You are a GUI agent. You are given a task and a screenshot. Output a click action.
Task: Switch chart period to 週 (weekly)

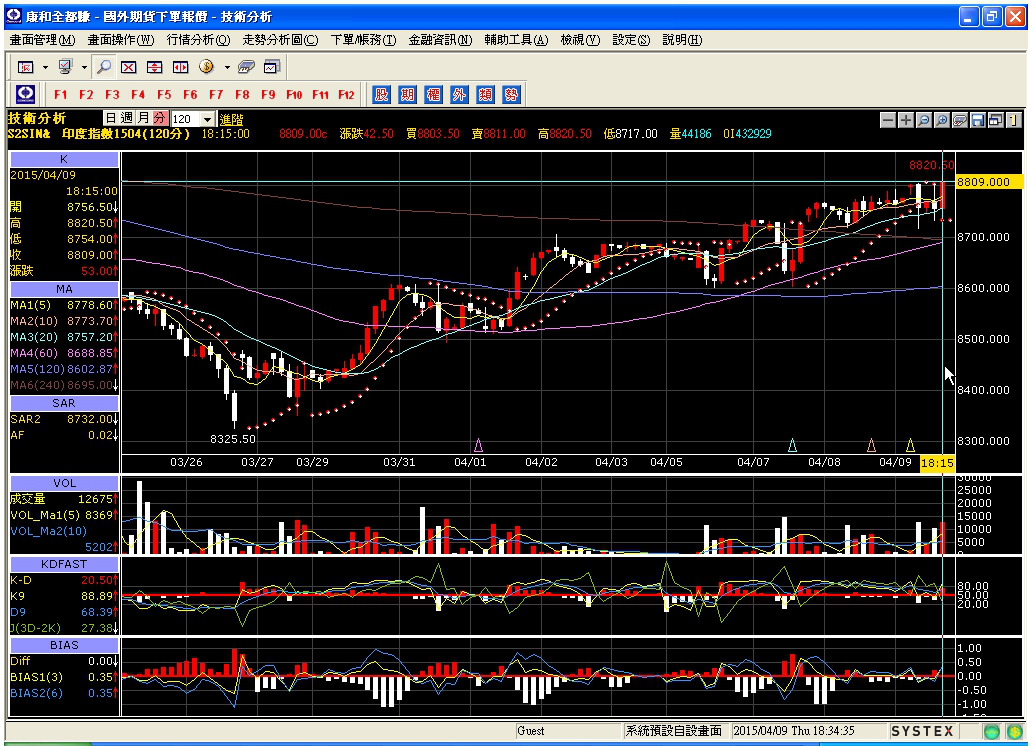click(x=127, y=118)
